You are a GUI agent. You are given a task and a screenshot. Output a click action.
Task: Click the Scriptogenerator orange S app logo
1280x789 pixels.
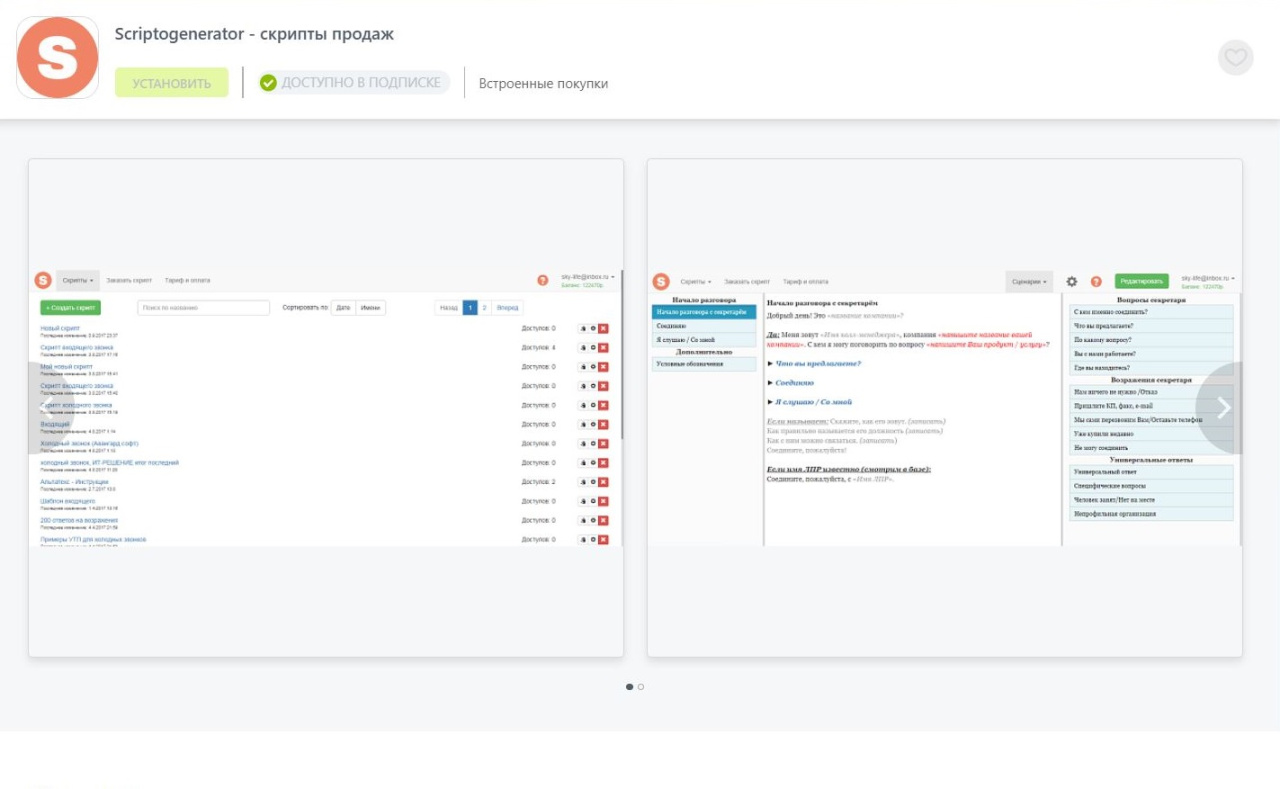pyautogui.click(x=58, y=58)
